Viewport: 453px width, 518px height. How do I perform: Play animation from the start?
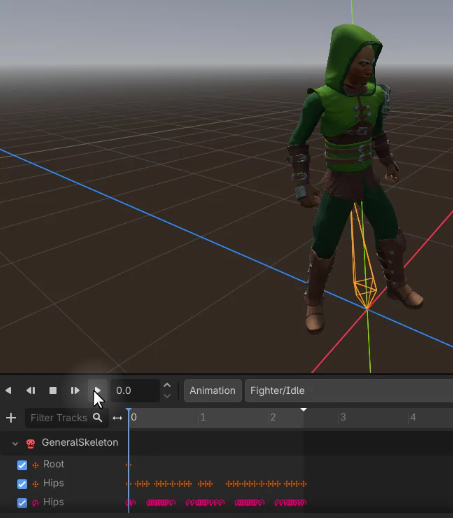pyautogui.click(x=75, y=390)
